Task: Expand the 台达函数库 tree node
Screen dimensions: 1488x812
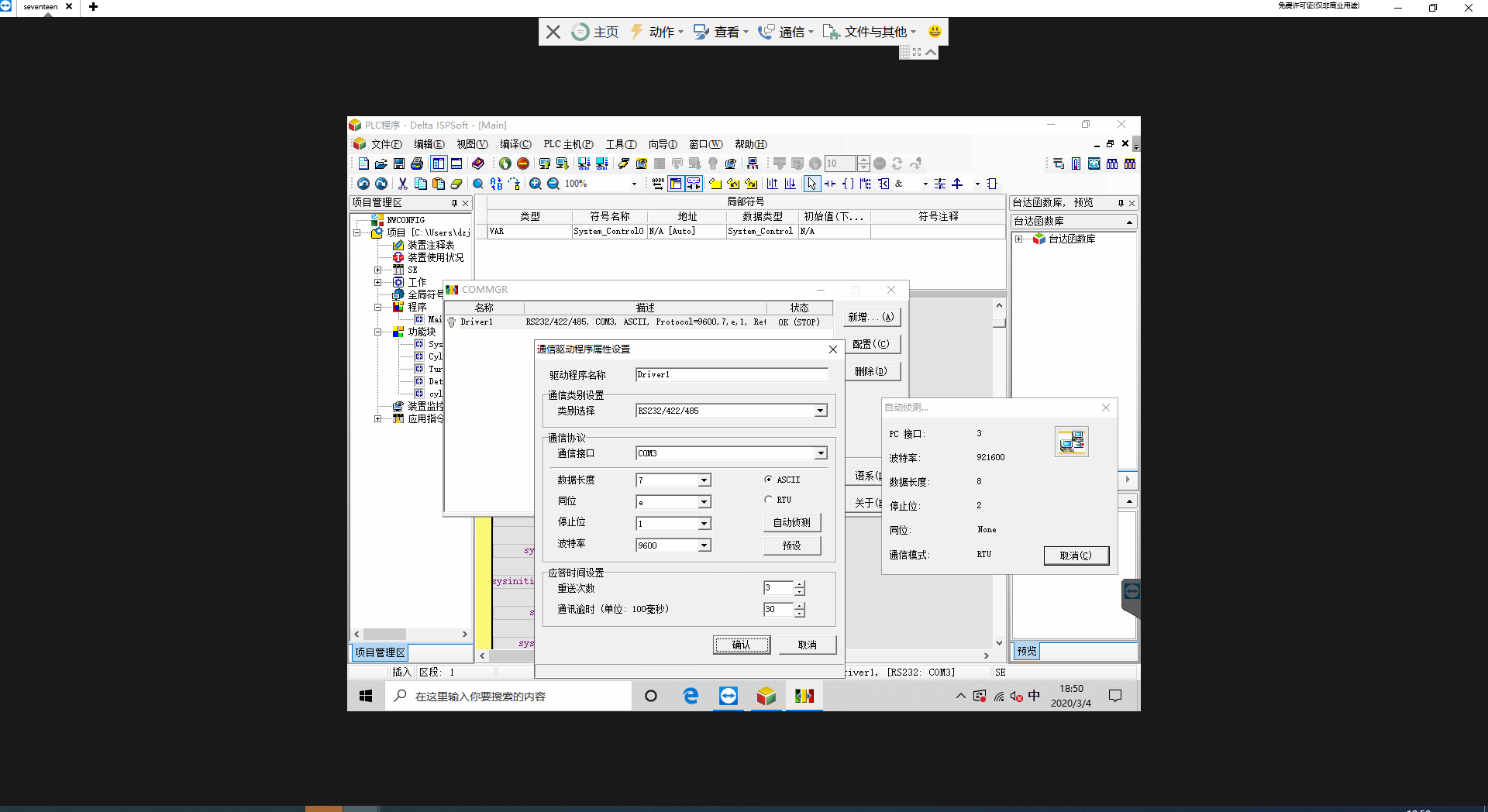Action: click(1019, 239)
